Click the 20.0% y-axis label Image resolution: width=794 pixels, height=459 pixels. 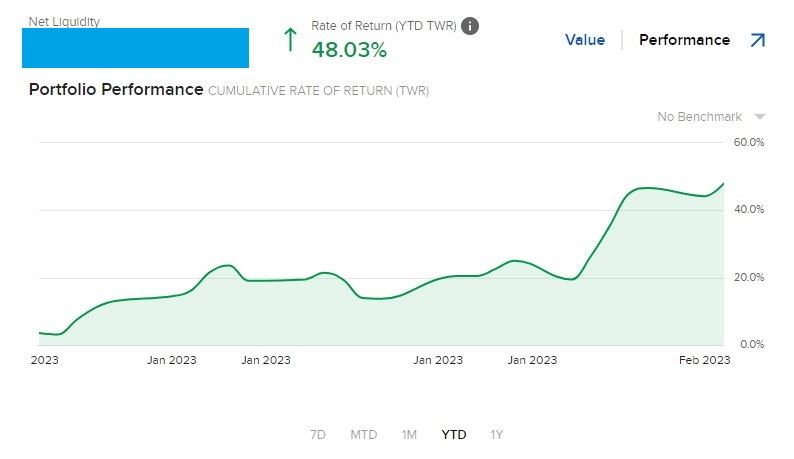coord(749,277)
